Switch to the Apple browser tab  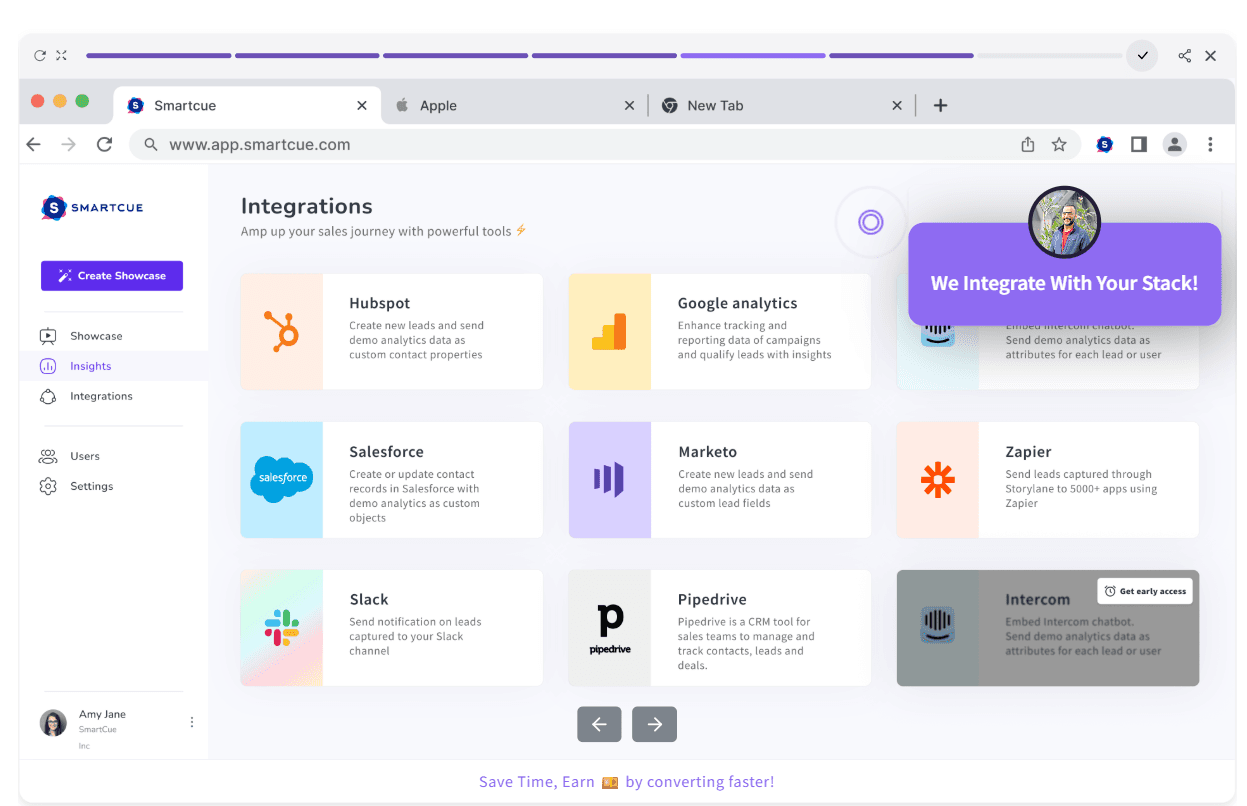[x=440, y=105]
